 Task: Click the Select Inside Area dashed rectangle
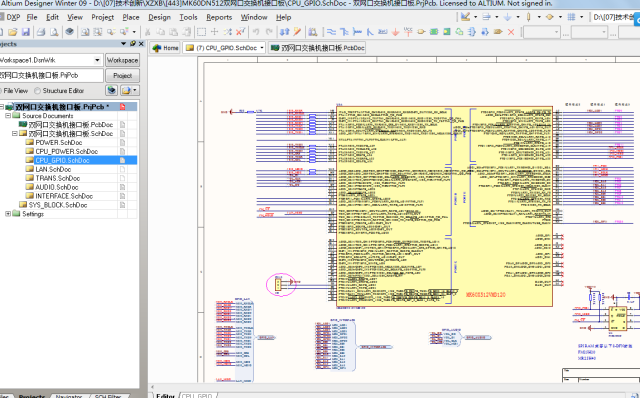[201, 32]
